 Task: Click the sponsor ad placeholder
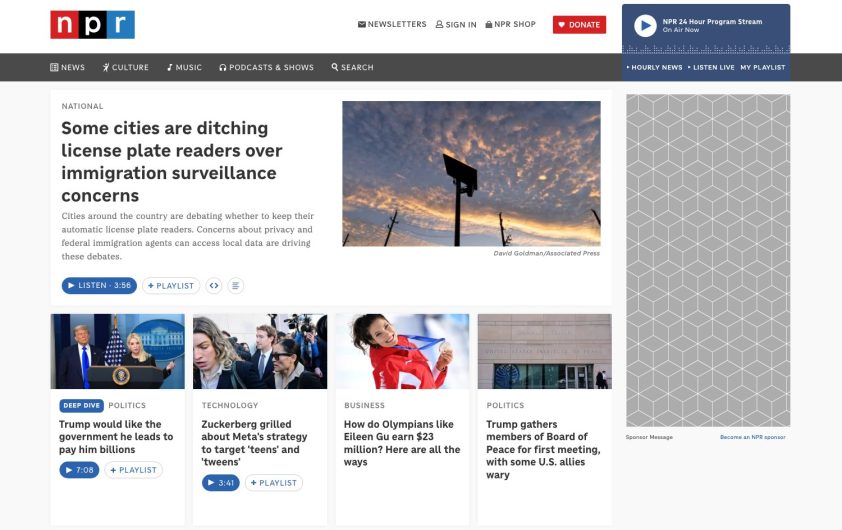tap(708, 260)
